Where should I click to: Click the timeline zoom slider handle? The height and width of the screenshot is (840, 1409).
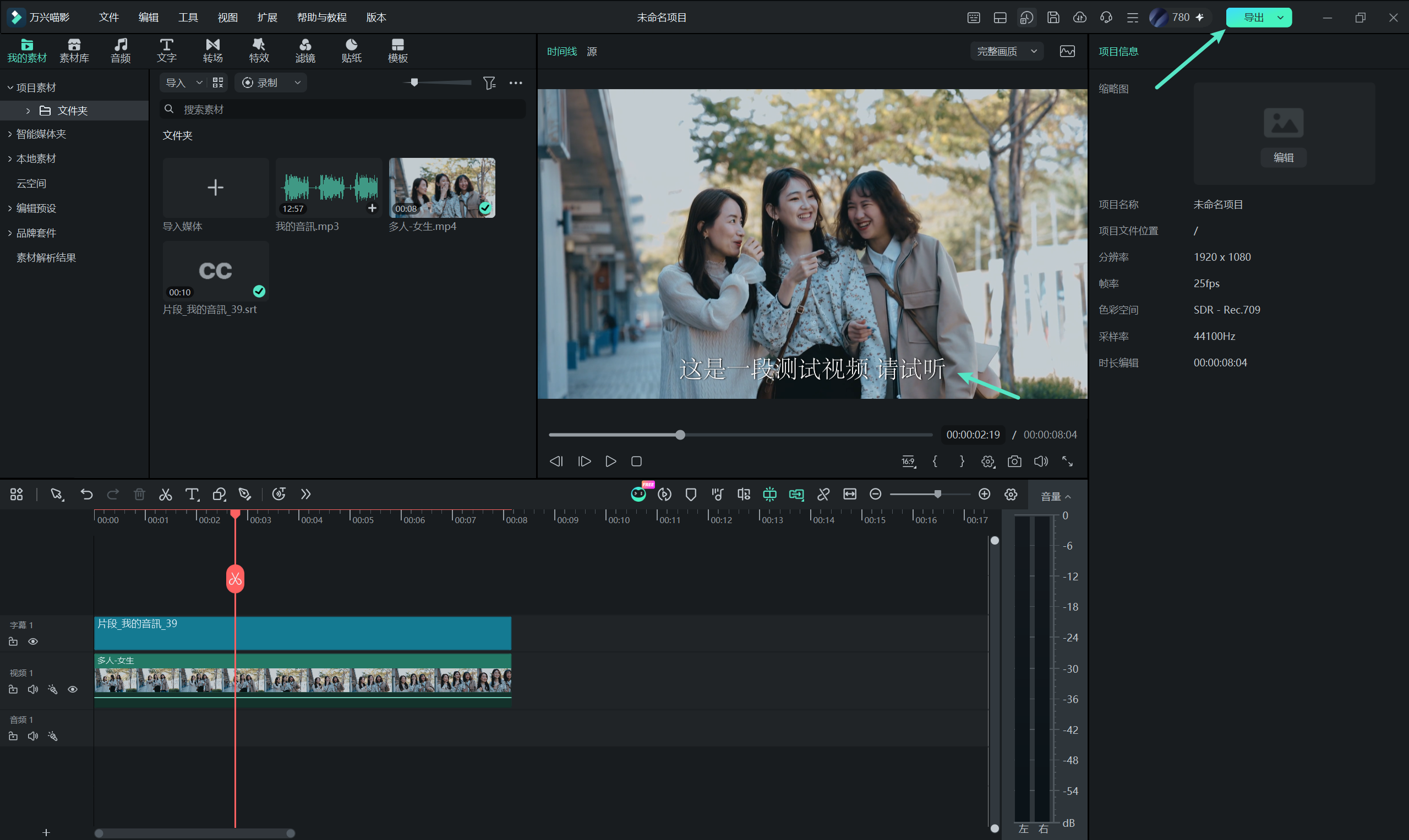click(x=938, y=494)
